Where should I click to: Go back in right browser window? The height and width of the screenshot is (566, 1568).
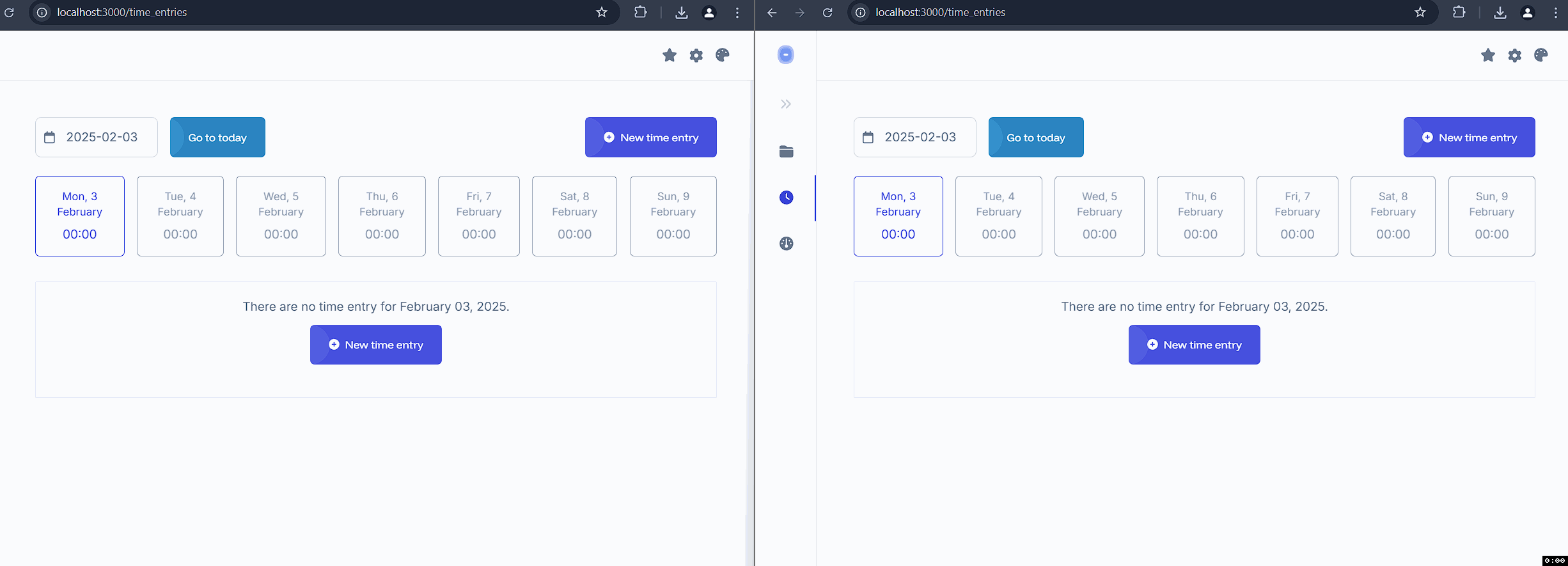[x=772, y=12]
